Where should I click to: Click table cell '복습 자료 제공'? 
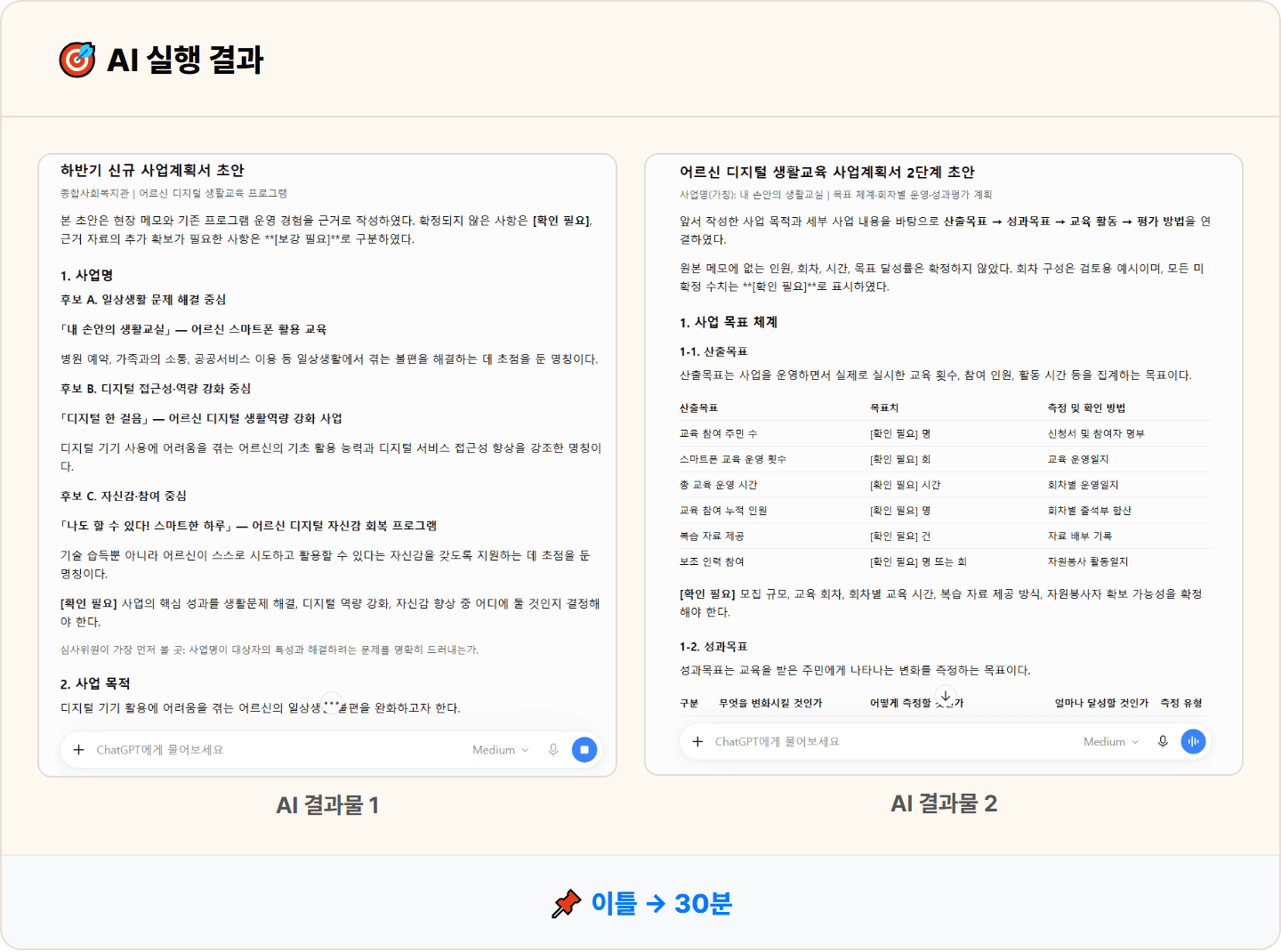(712, 536)
